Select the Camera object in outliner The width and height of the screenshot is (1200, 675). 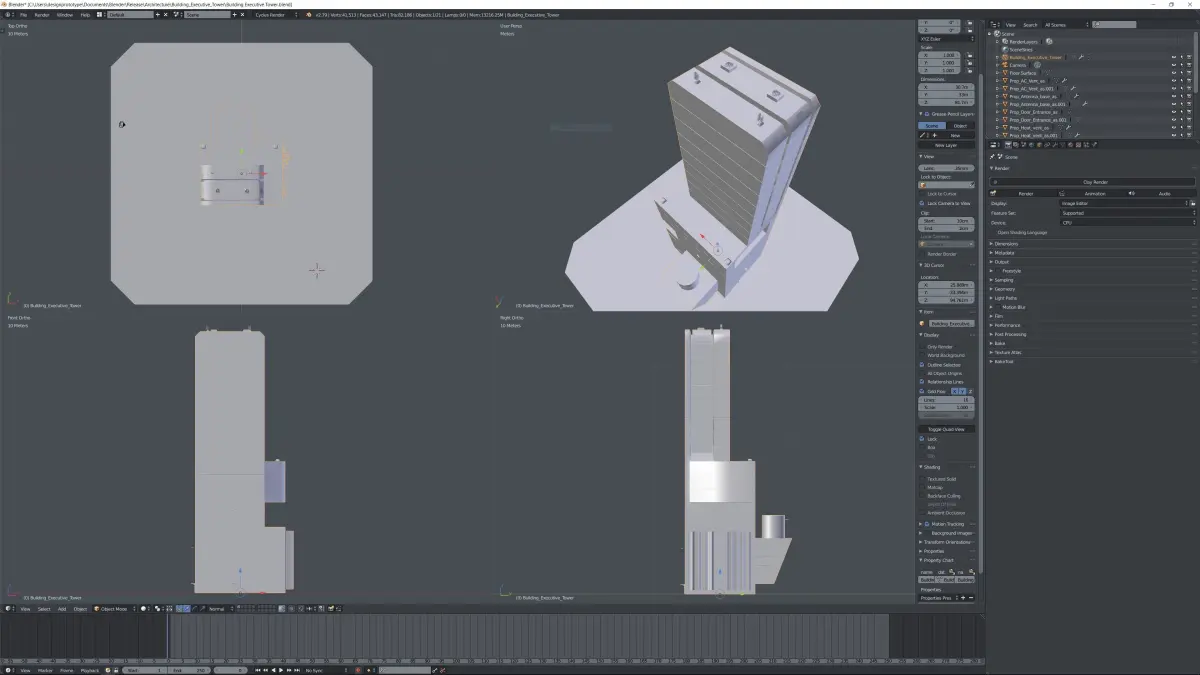point(1018,65)
